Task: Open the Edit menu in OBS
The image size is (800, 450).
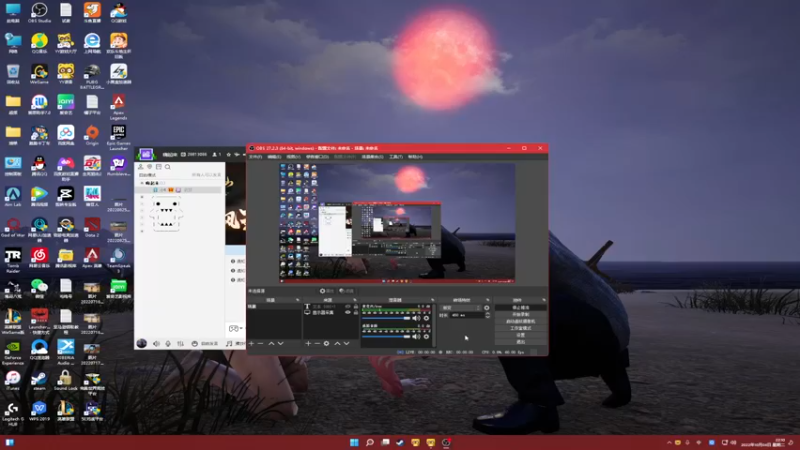Action: (x=274, y=157)
